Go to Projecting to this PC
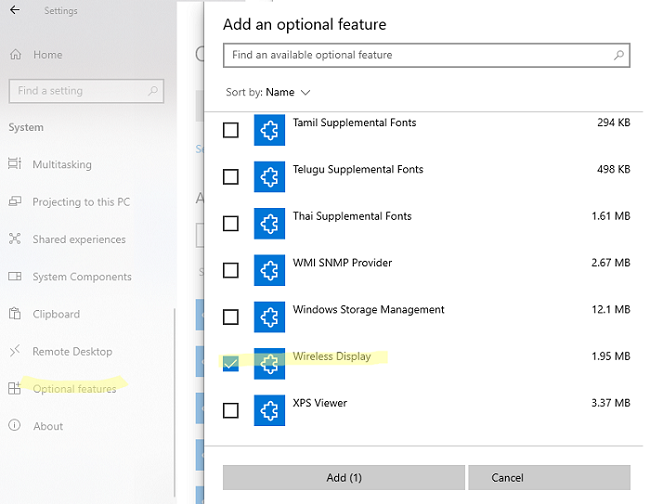Viewport: 650px width, 504px height. pos(81,202)
